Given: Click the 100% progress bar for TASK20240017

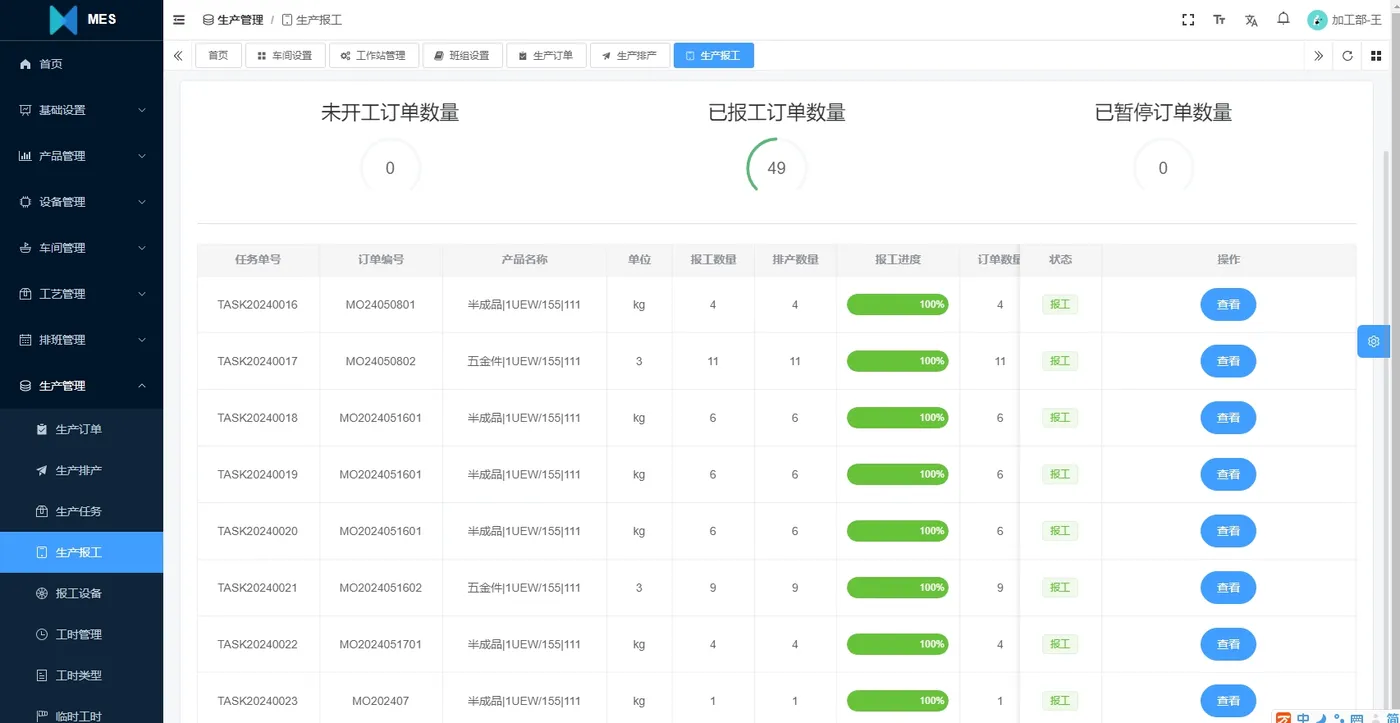Looking at the screenshot, I should (897, 361).
